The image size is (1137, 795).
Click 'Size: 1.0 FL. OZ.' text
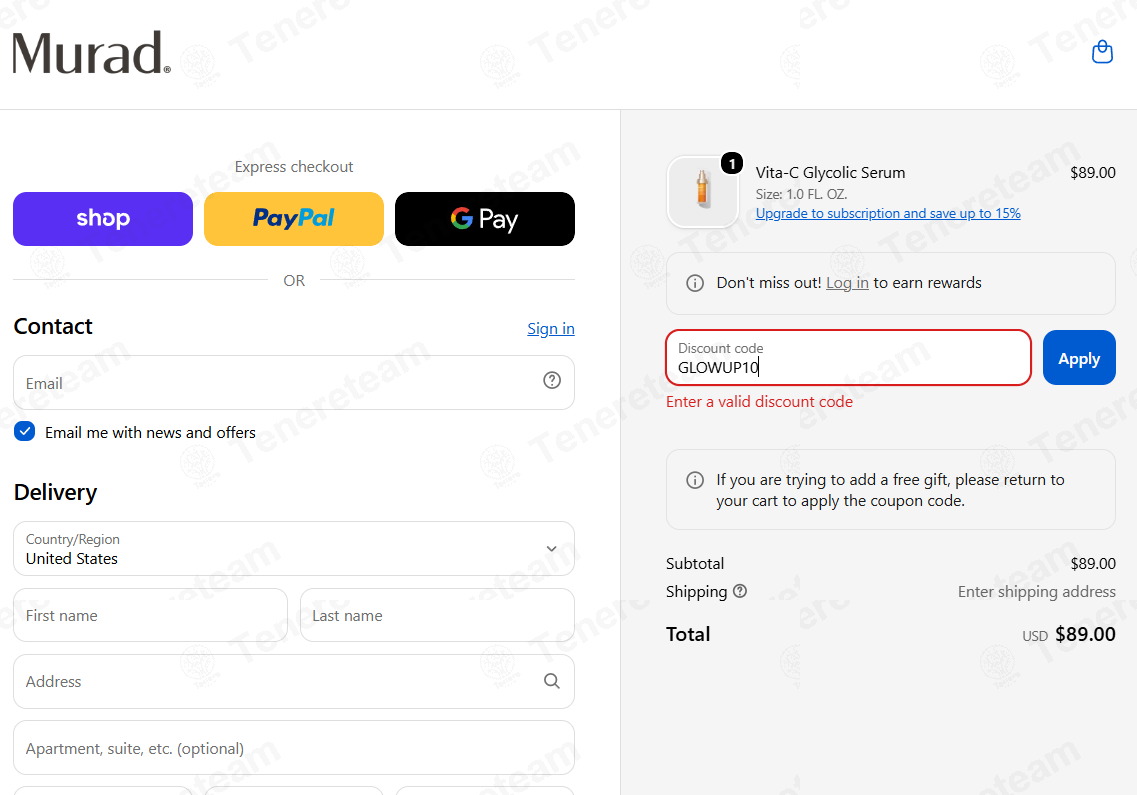point(801,194)
